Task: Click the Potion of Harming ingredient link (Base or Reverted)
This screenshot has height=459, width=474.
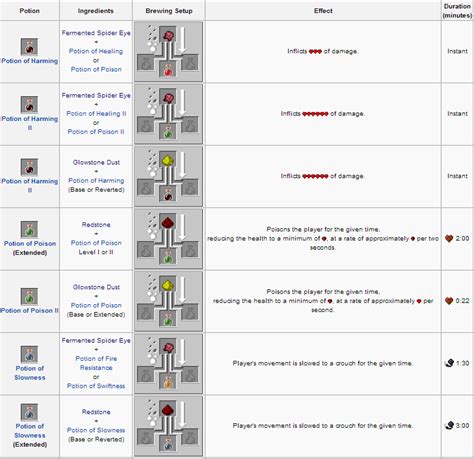Action: 96,181
